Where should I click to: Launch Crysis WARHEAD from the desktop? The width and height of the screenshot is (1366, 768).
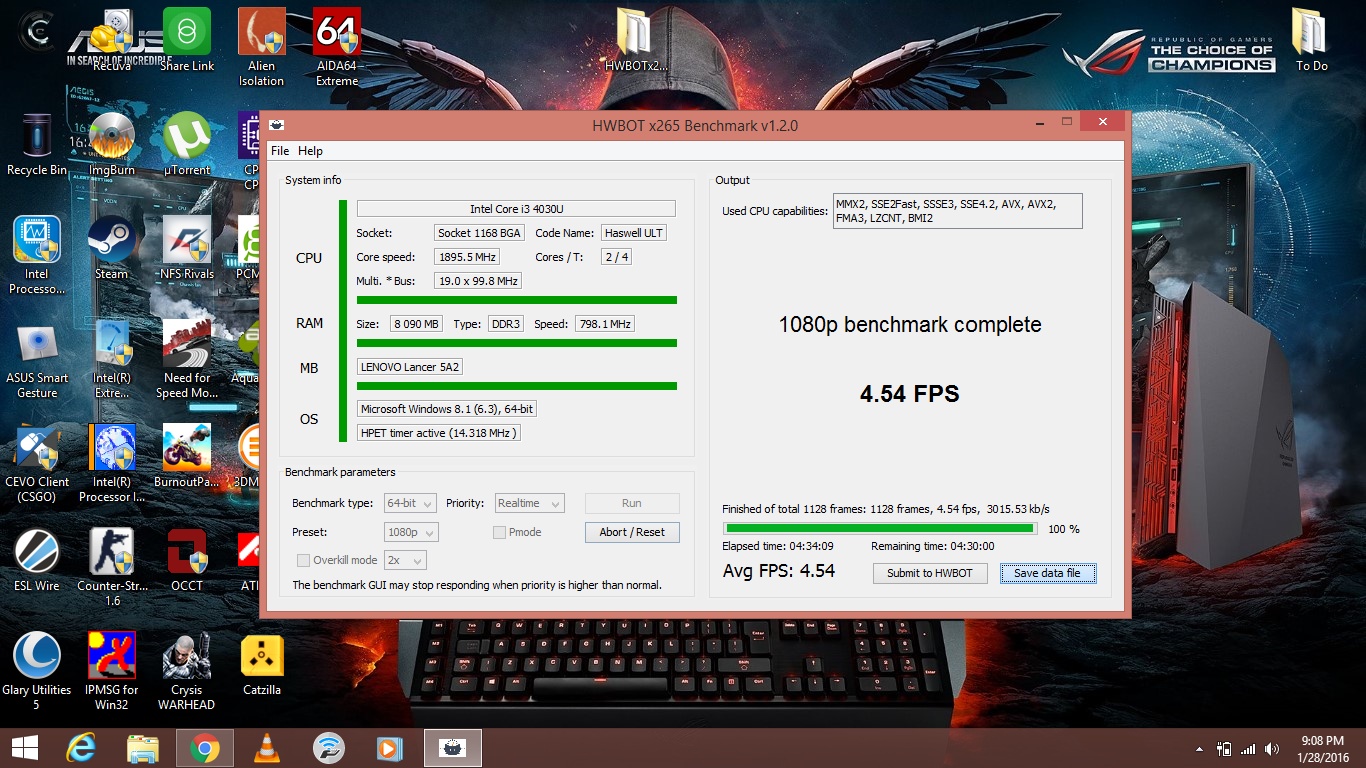tap(187, 672)
